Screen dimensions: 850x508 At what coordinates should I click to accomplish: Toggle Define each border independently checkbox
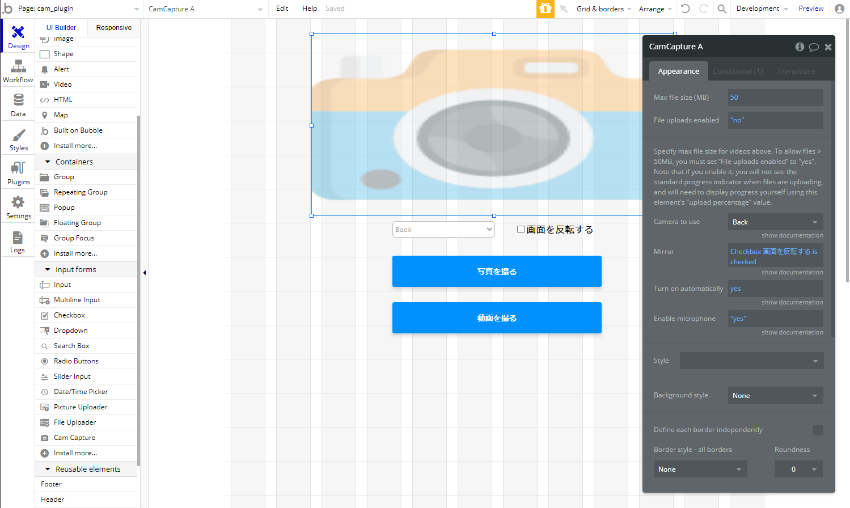click(x=818, y=430)
